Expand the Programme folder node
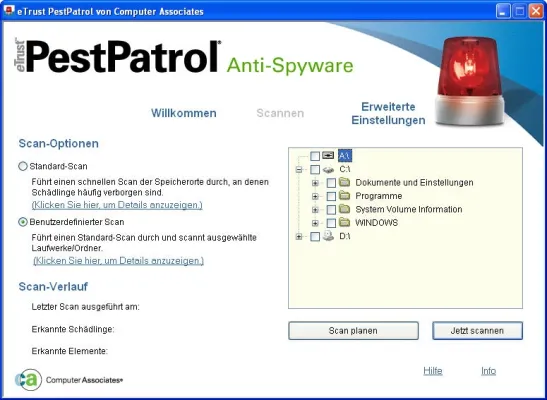 (315, 196)
